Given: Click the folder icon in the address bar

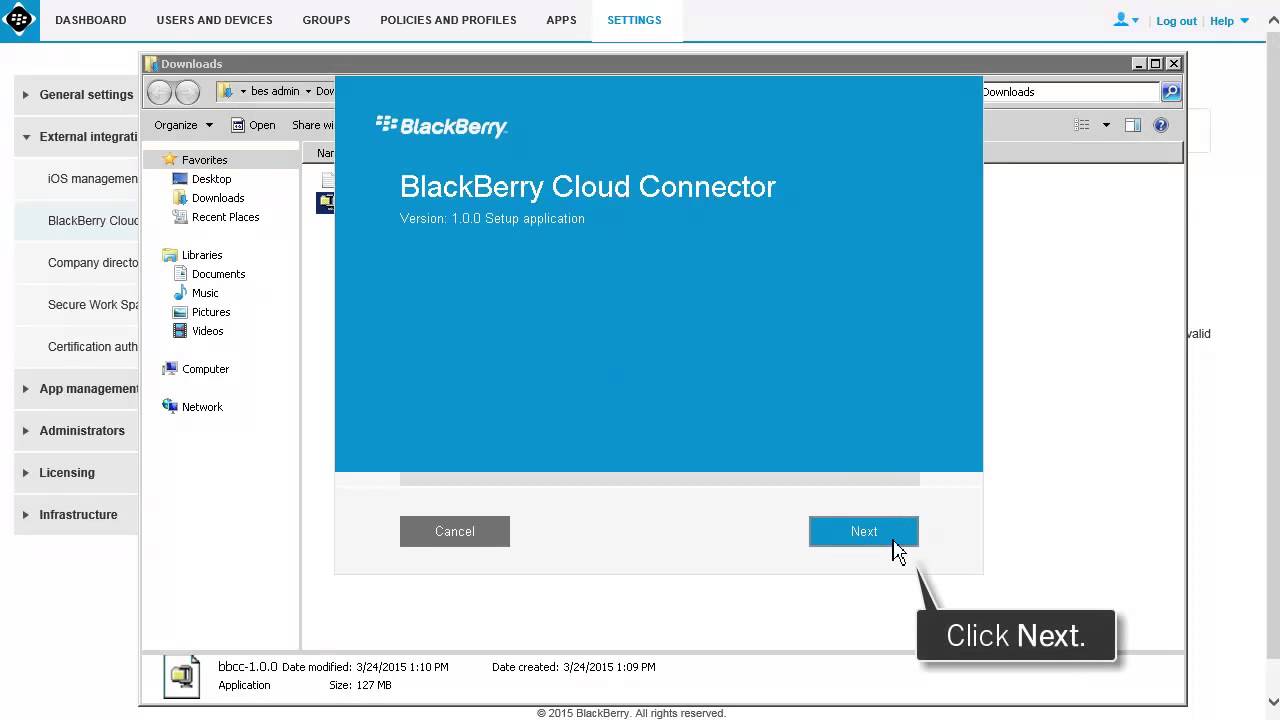Looking at the screenshot, I should pos(226,91).
